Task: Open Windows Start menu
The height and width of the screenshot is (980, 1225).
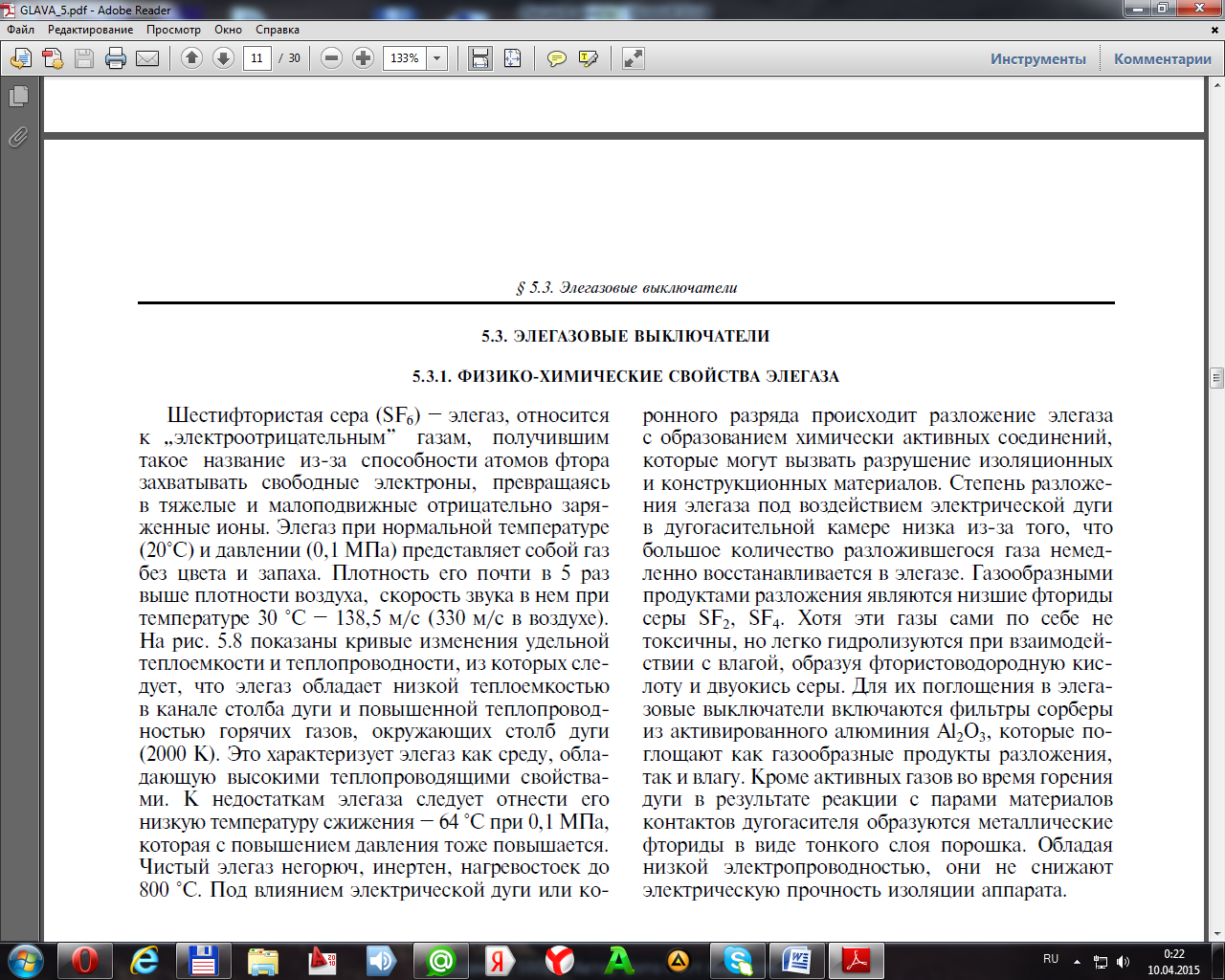Action: (x=25, y=960)
